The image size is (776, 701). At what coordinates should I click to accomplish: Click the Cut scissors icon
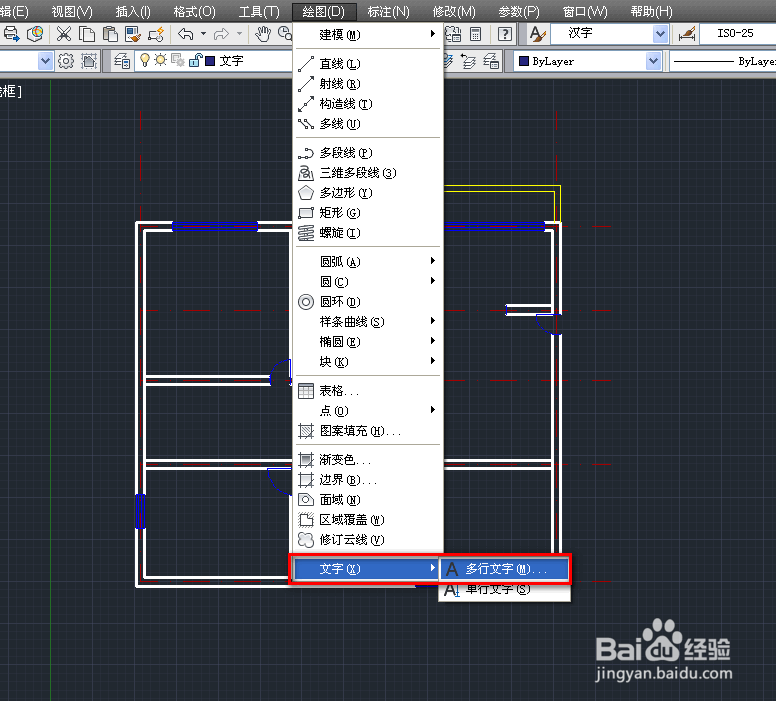click(64, 34)
